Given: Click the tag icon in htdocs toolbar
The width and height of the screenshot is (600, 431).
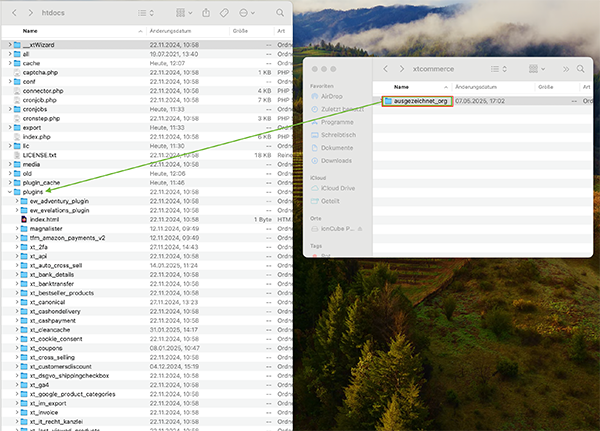Looking at the screenshot, I should (x=226, y=13).
